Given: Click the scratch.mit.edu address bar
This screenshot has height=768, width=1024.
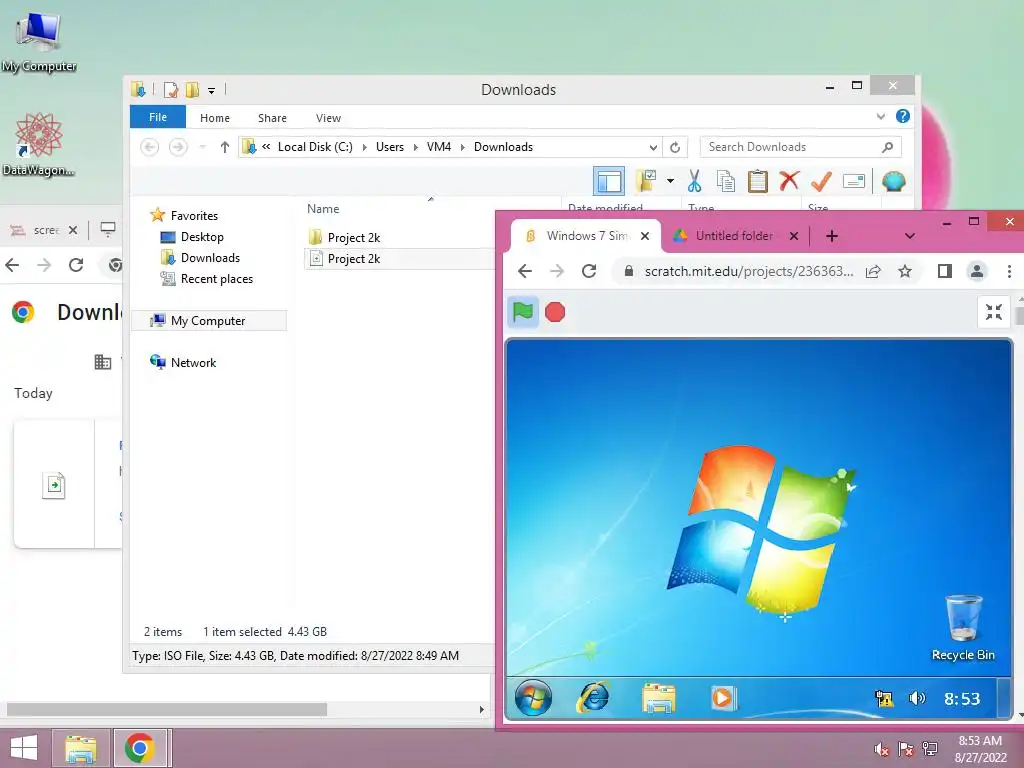Looking at the screenshot, I should (748, 271).
